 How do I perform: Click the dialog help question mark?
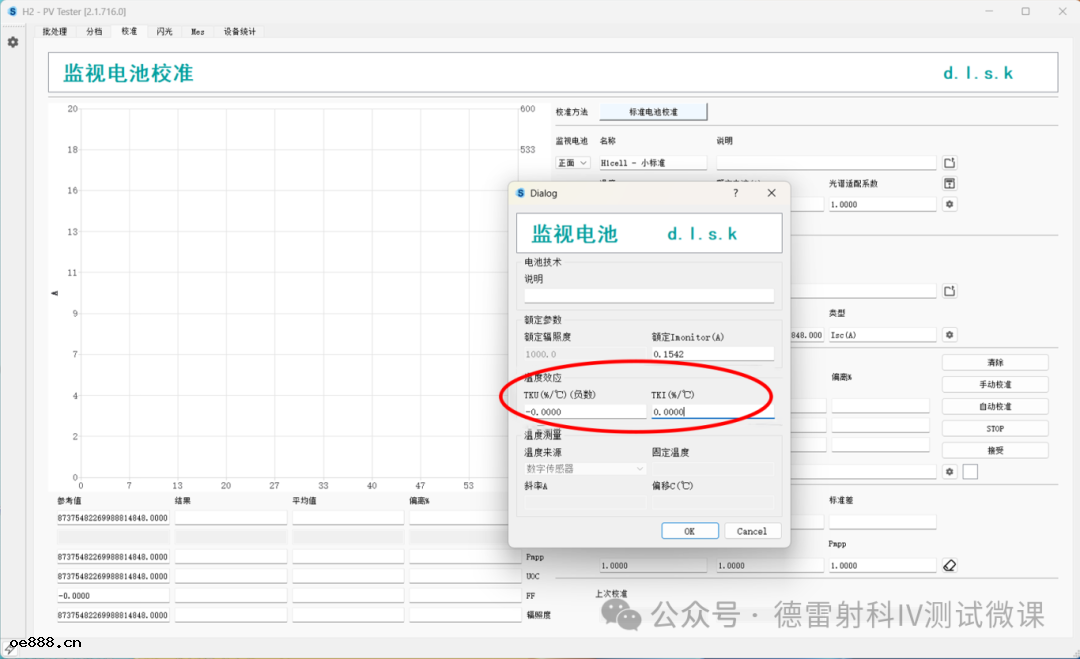click(x=736, y=193)
